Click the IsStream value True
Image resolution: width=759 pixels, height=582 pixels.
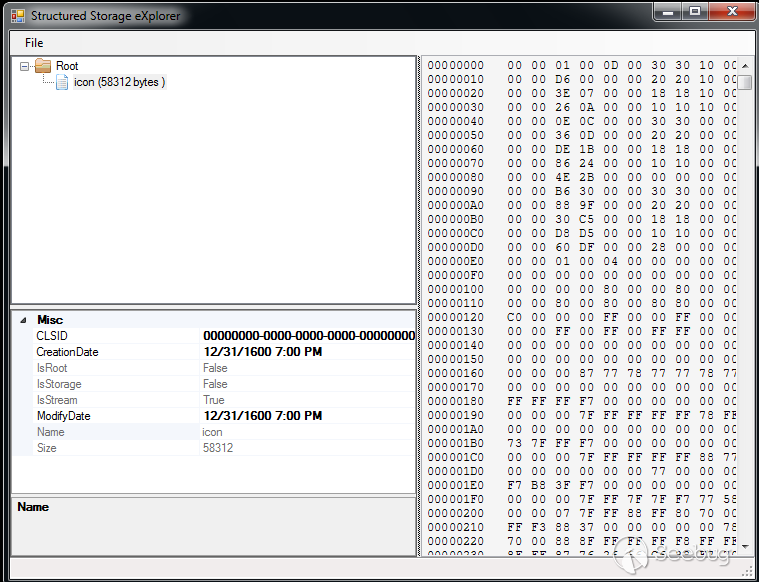[x=213, y=400]
